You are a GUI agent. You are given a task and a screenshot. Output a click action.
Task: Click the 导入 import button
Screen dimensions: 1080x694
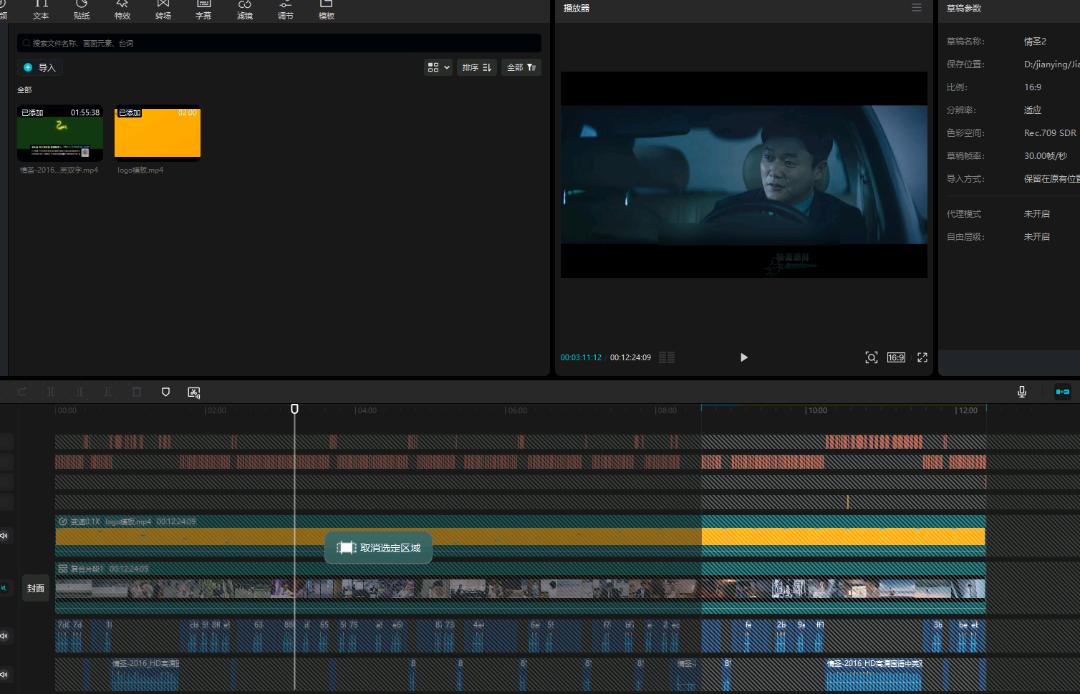(x=41, y=67)
